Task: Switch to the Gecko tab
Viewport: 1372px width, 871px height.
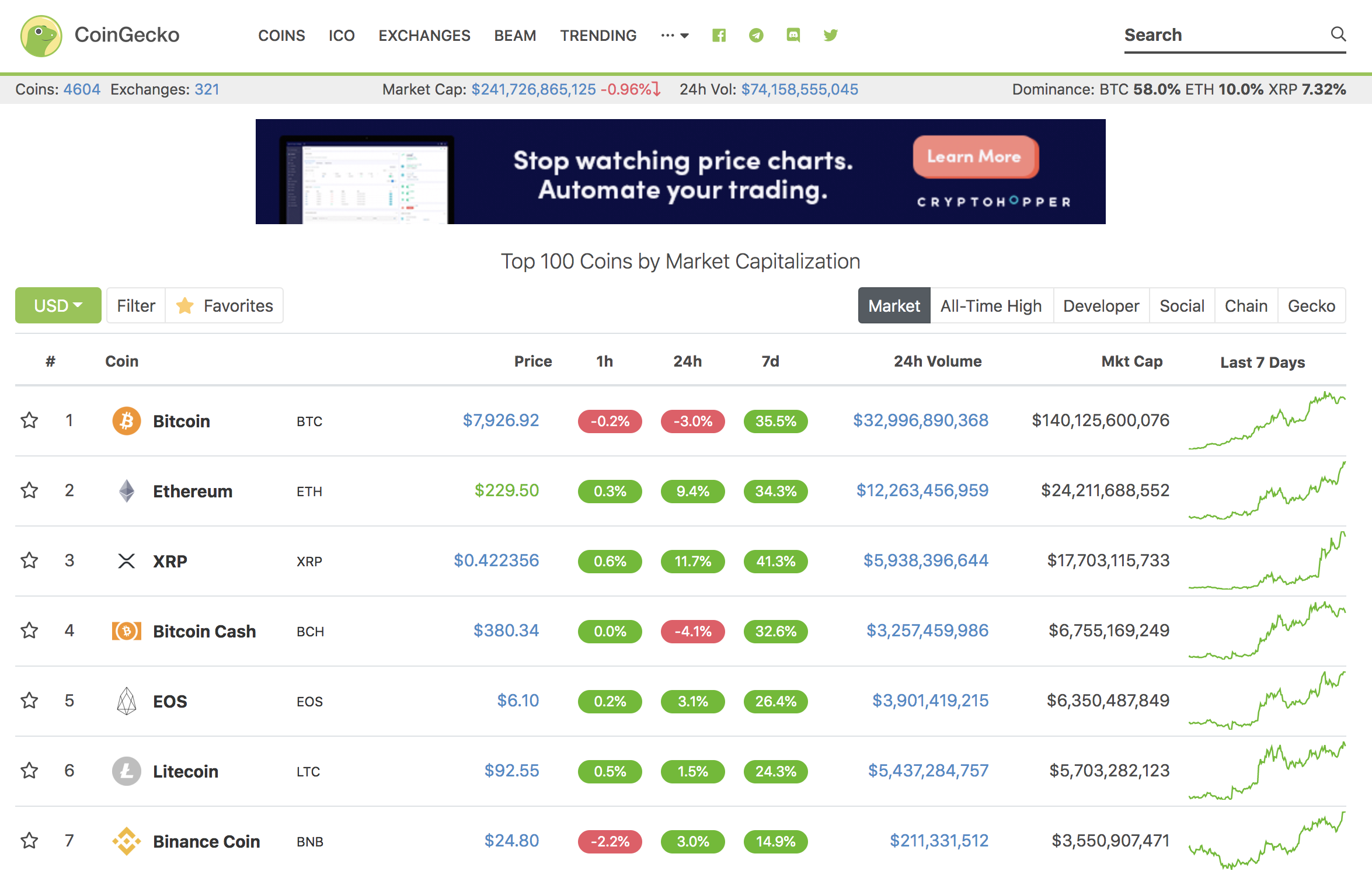Action: (1311, 305)
